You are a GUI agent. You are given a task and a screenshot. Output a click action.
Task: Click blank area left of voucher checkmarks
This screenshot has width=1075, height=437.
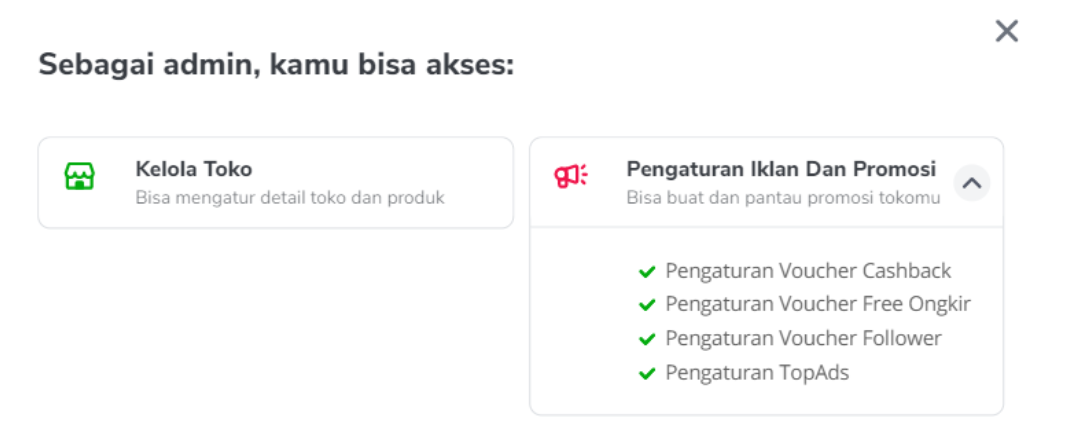585,320
